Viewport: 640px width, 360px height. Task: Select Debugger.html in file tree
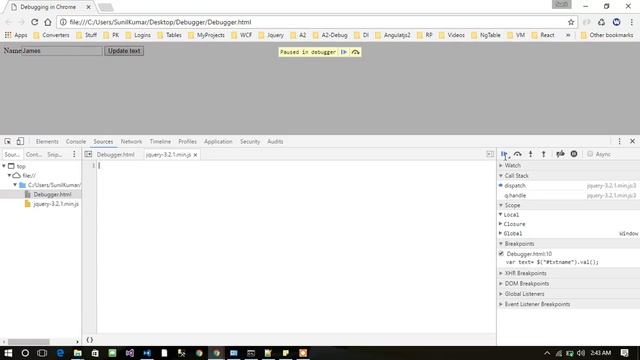coord(52,194)
